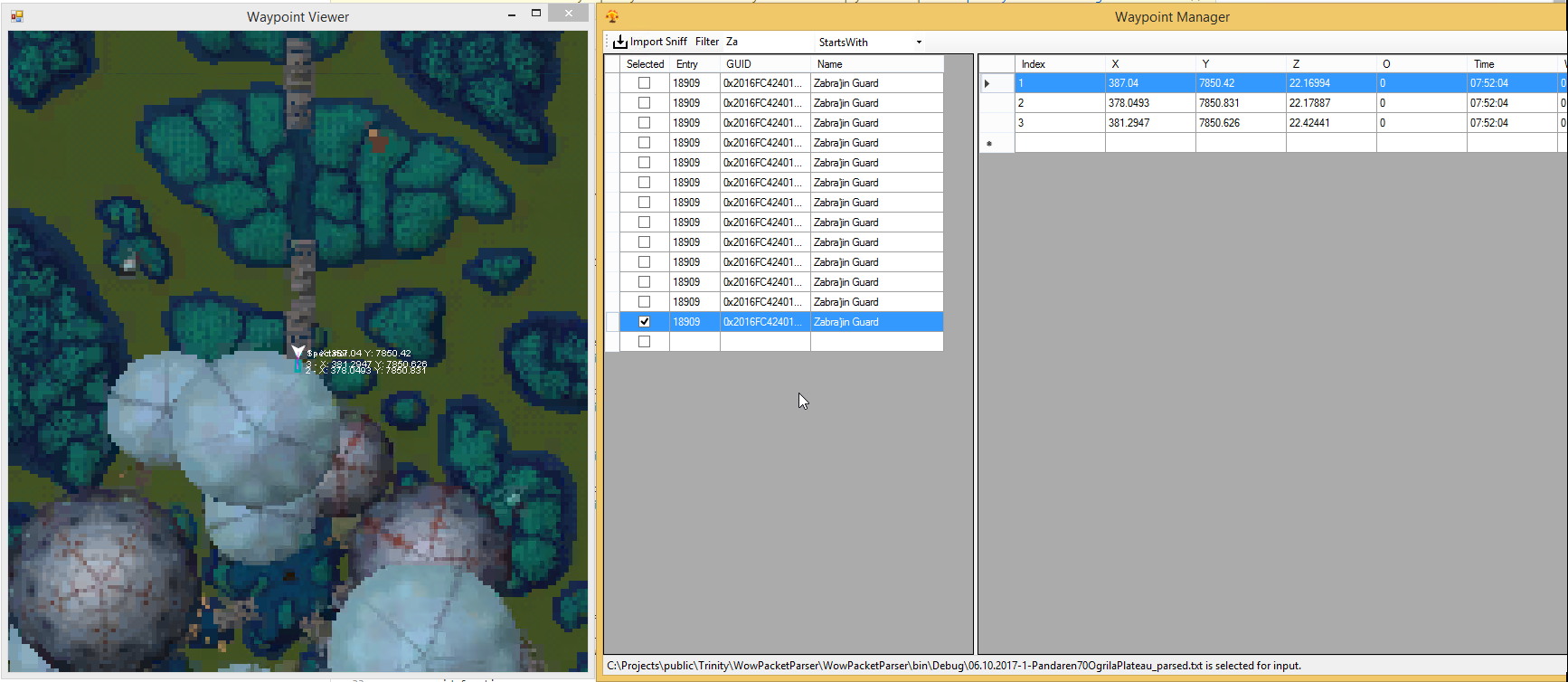Select the Y cell 7850.42
Screen dimensions: 1568x682
click(x=1241, y=83)
